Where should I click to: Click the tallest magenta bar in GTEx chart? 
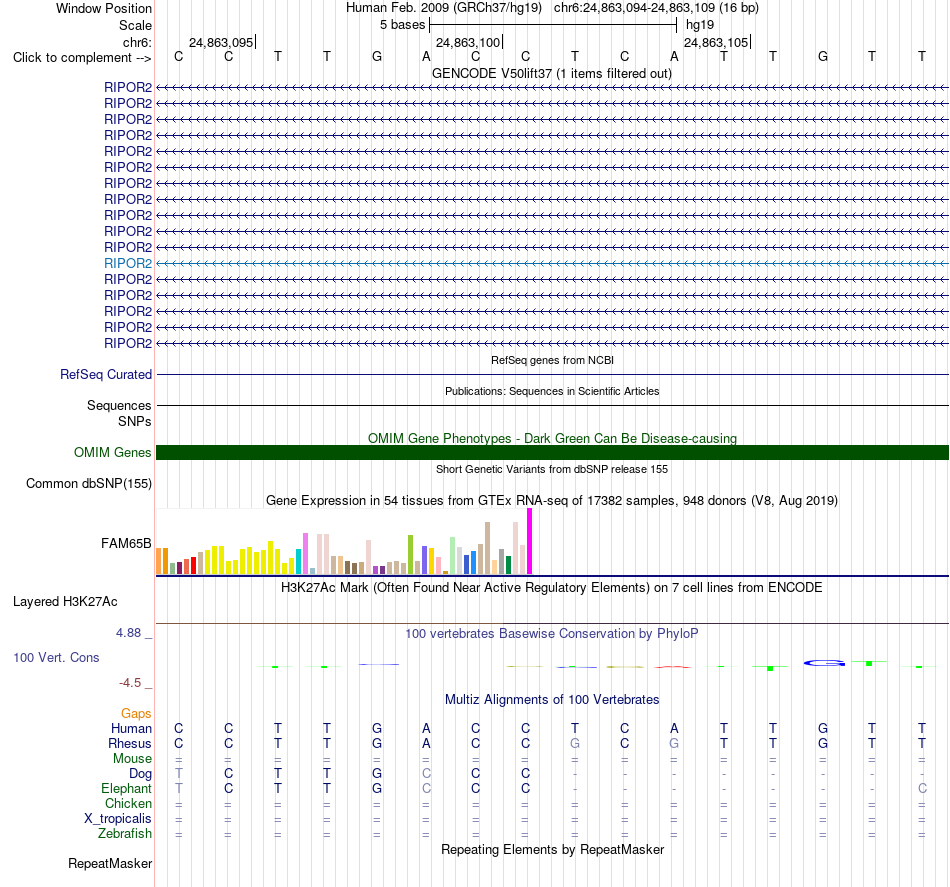(x=530, y=541)
